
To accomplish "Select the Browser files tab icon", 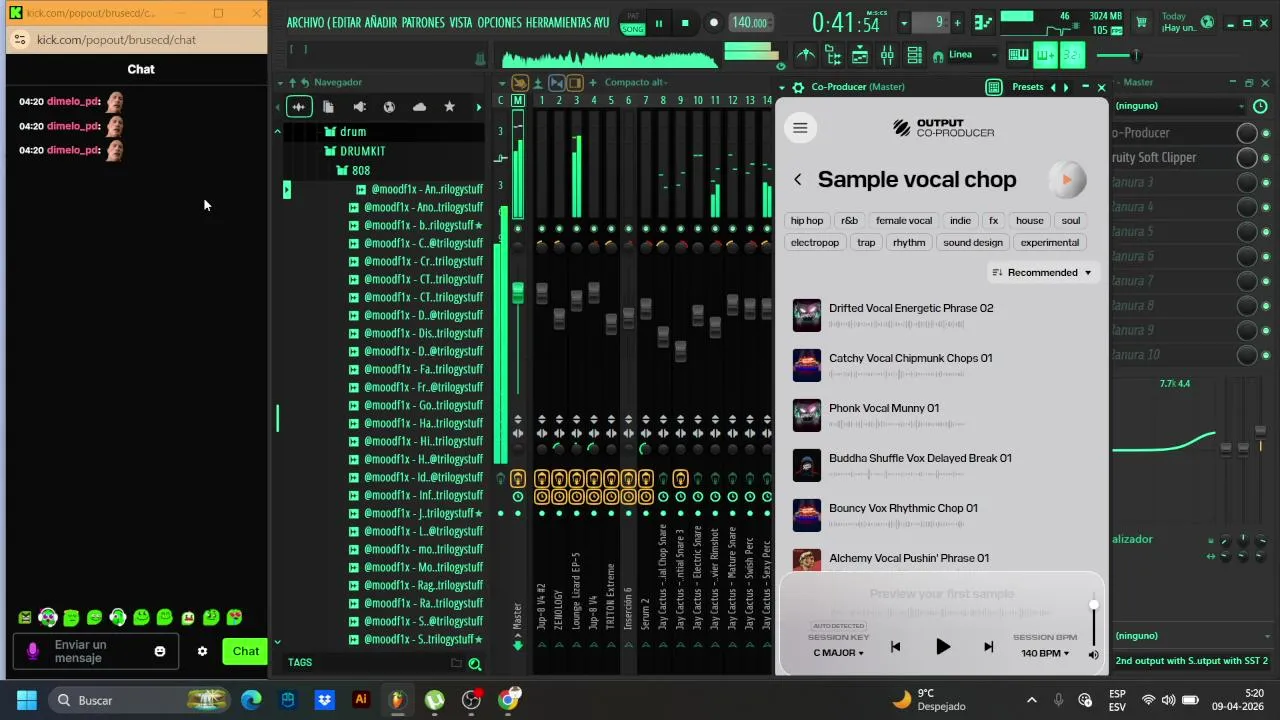I will (328, 107).
